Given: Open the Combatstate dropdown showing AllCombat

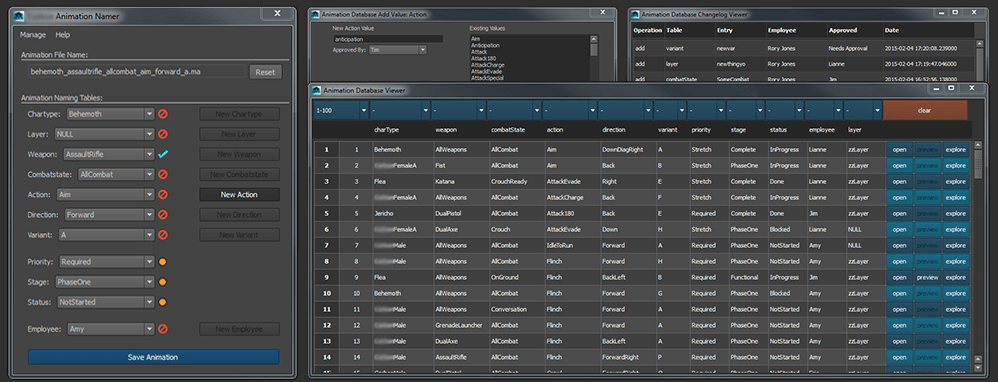Looking at the screenshot, I should [x=116, y=174].
